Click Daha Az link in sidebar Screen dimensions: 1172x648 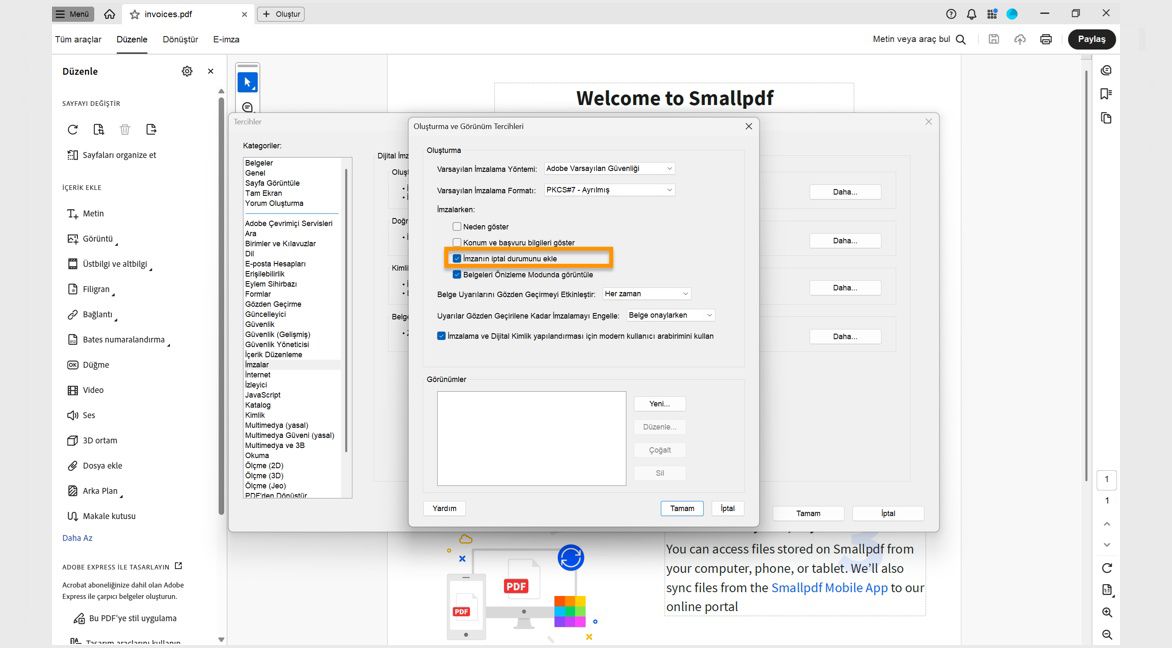point(77,538)
